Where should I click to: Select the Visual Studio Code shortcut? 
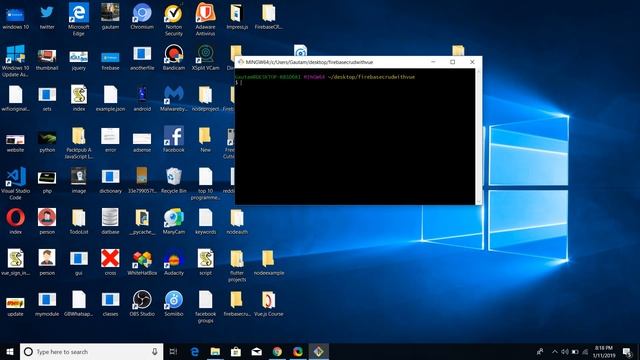pos(16,183)
